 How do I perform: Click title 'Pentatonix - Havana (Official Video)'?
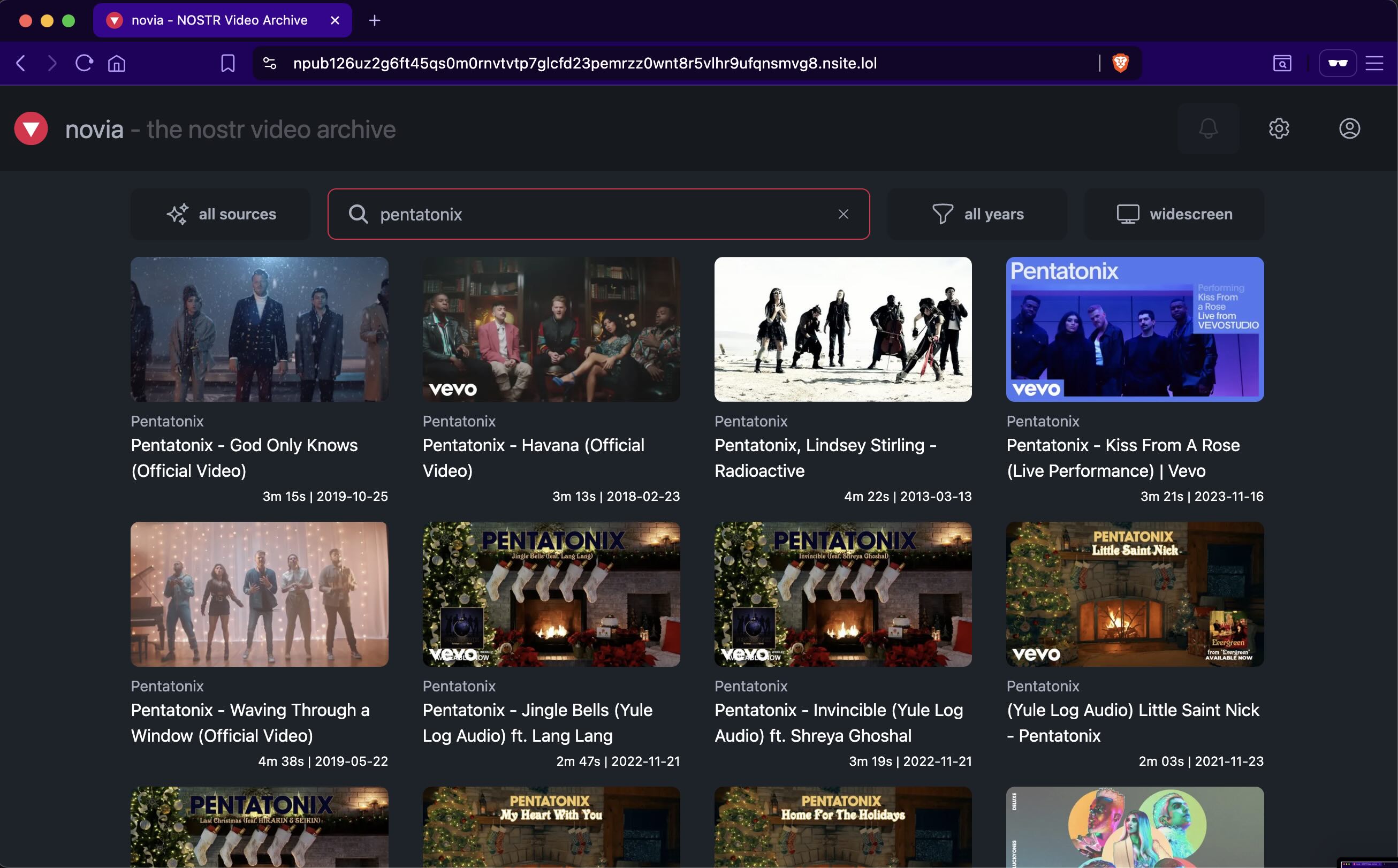pos(534,458)
